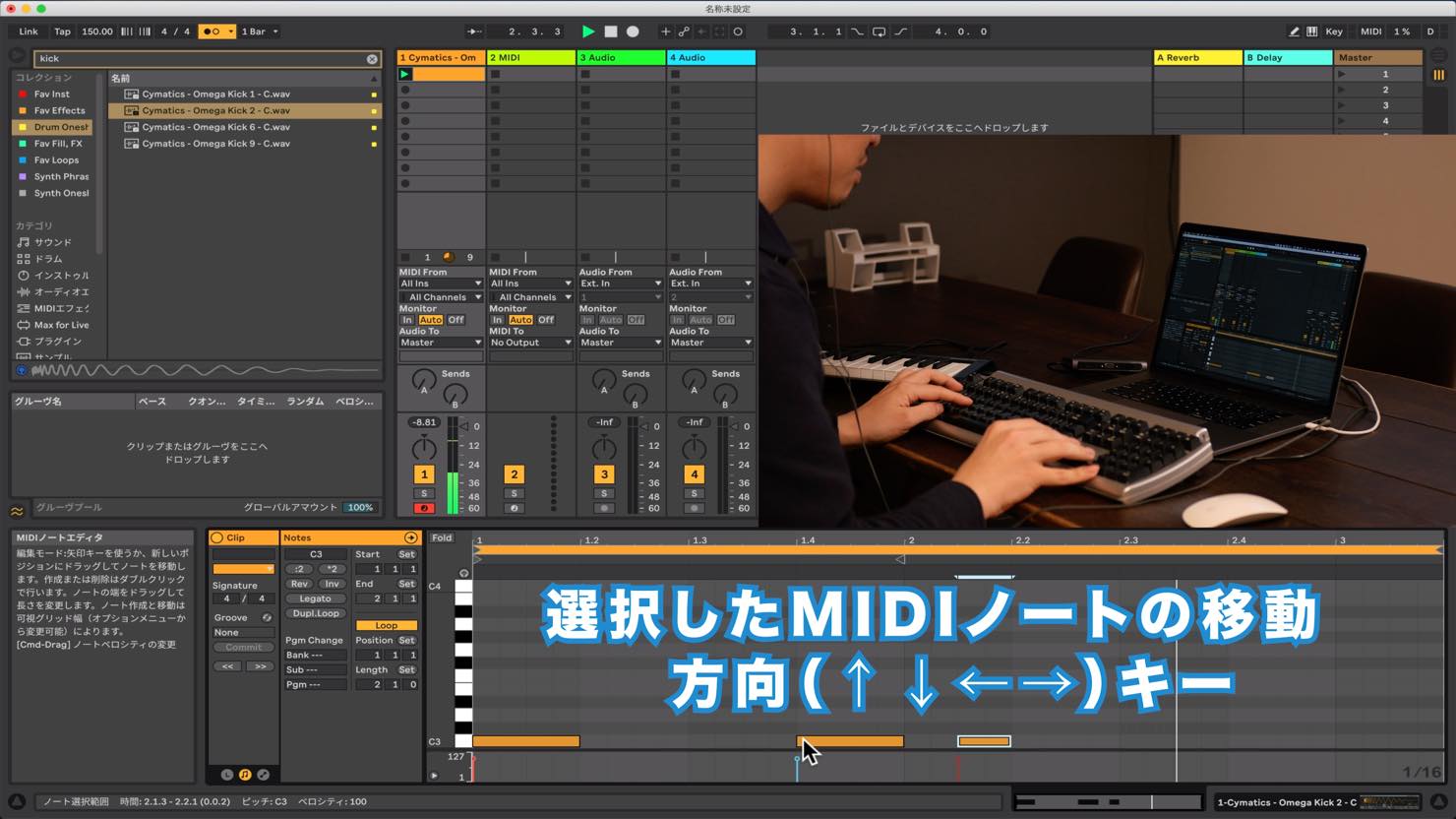Click the Link button
Image resolution: width=1456 pixels, height=819 pixels.
(x=29, y=31)
